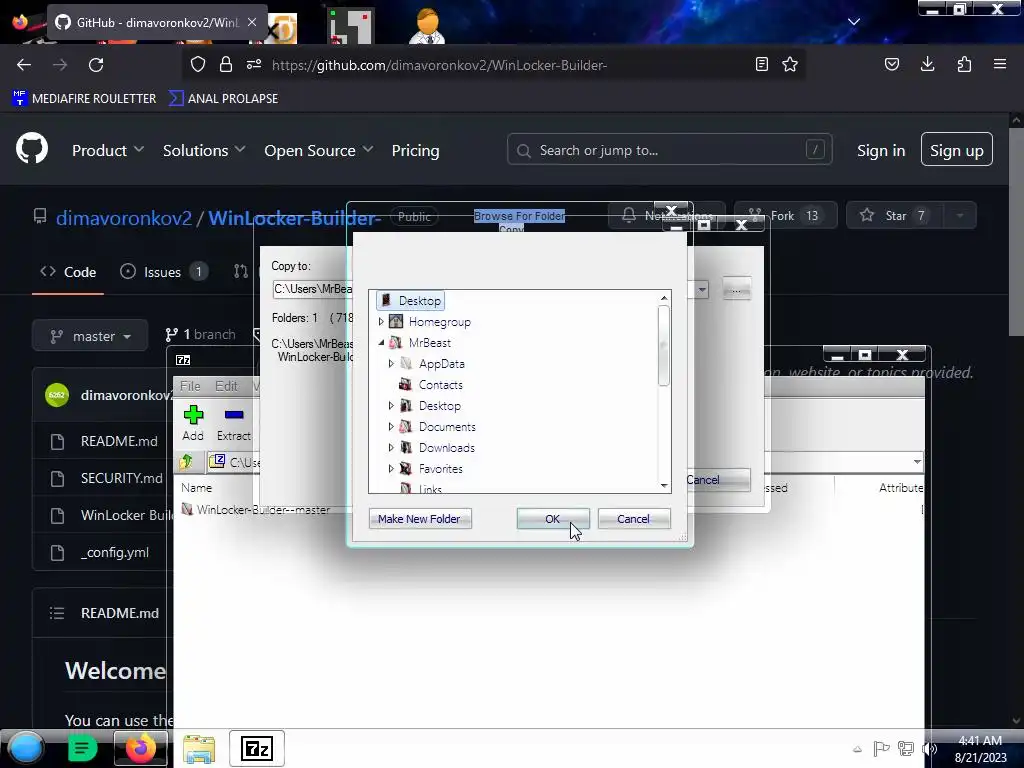Select the Contacts folder in tree
The height and width of the screenshot is (768, 1024).
coord(440,385)
